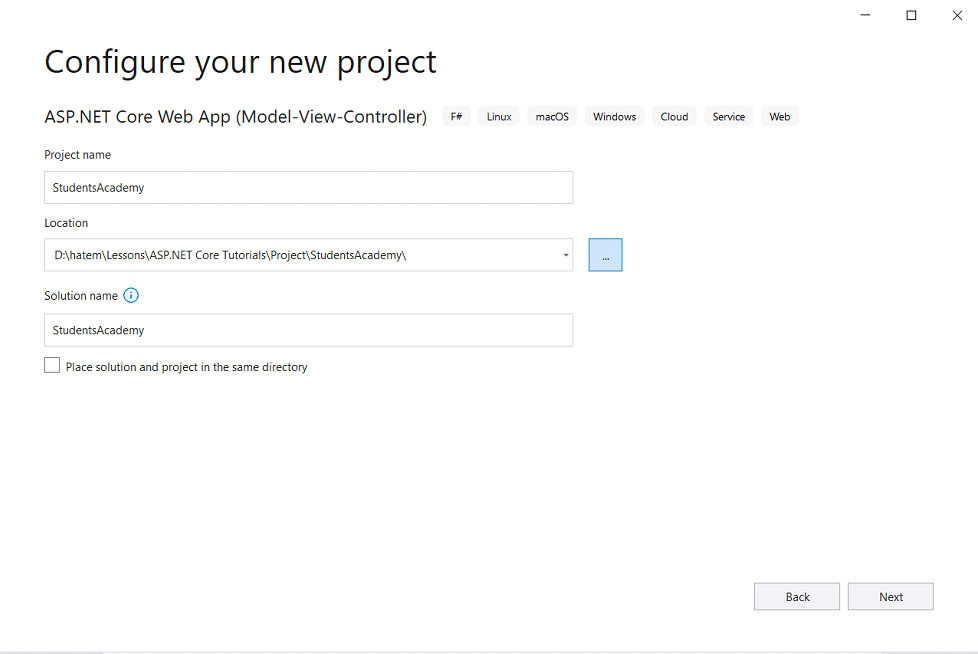Select the Linux platform tag
Viewport: 978px width, 654px height.
pos(499,117)
